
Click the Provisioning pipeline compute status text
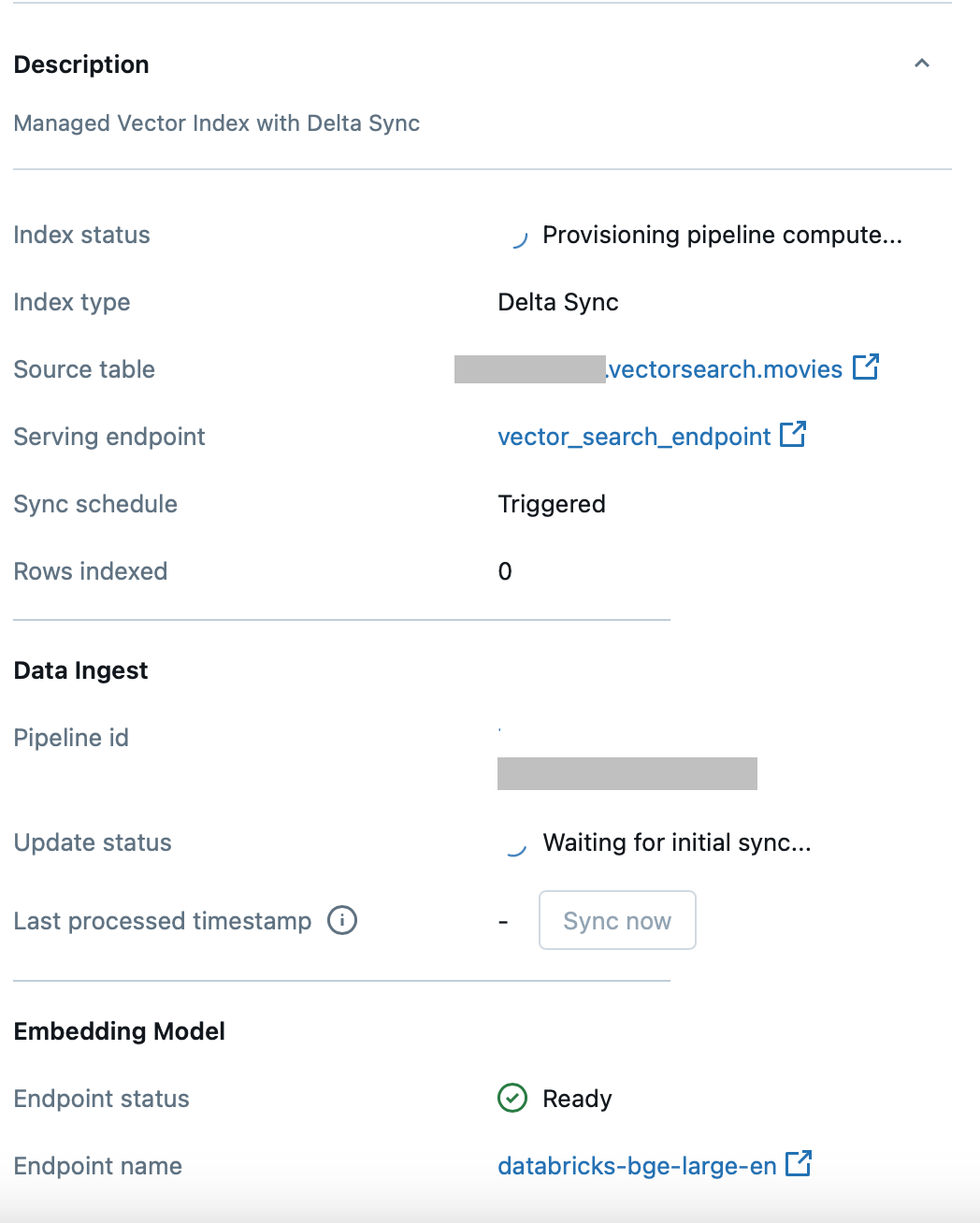click(722, 235)
